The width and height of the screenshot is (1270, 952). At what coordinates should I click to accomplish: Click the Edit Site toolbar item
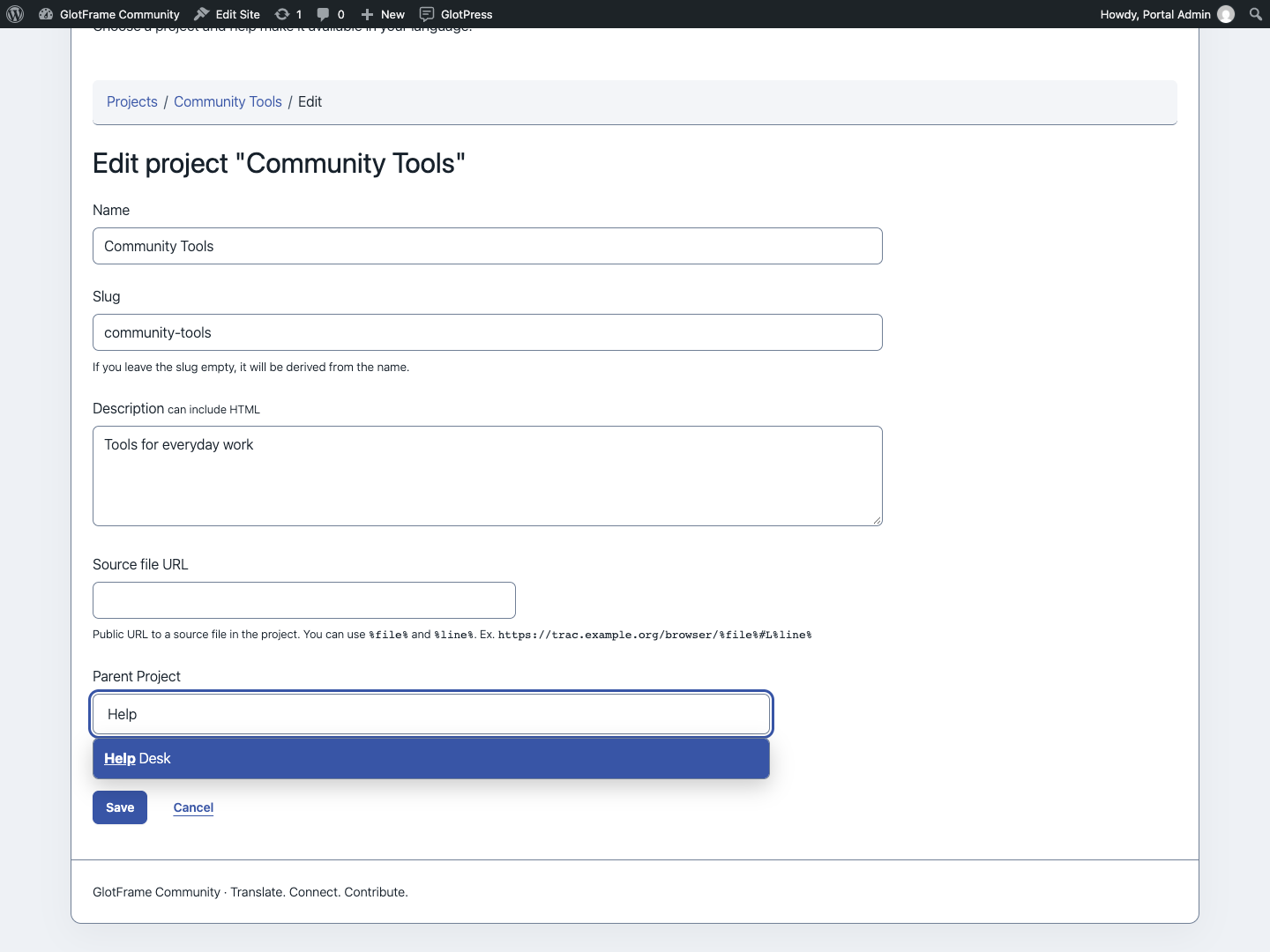click(228, 14)
